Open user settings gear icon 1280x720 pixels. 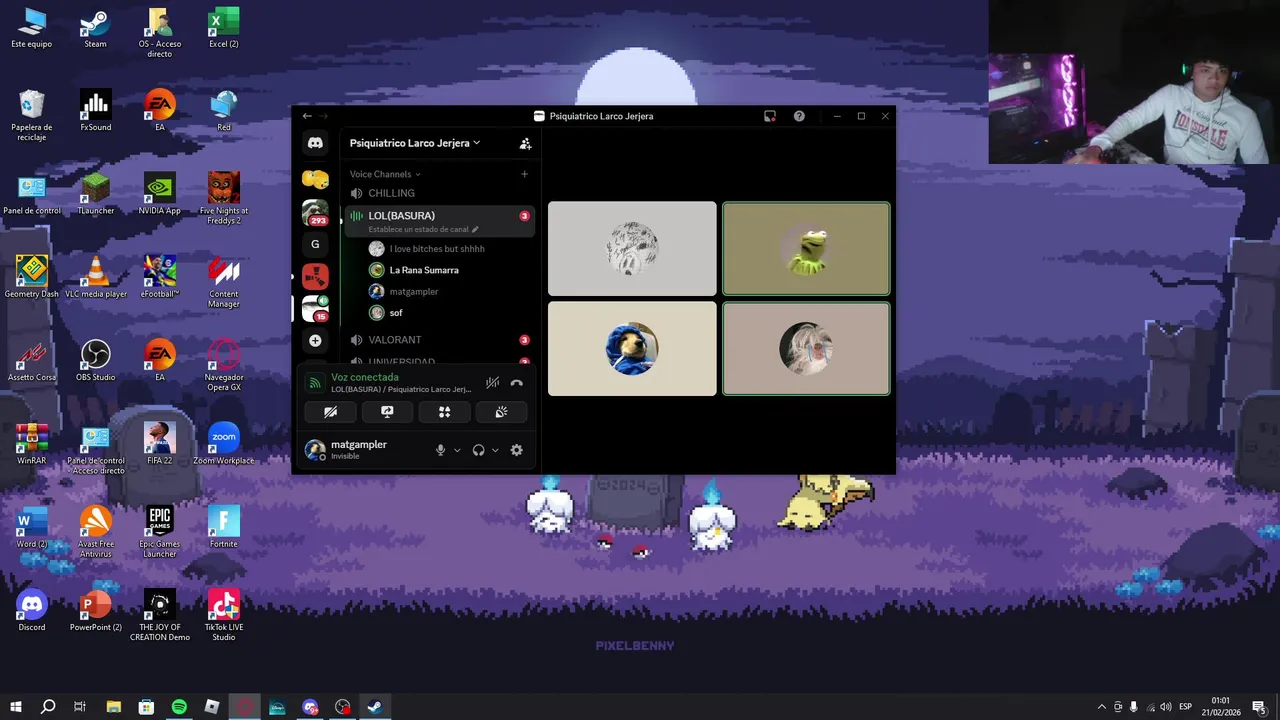(x=516, y=450)
